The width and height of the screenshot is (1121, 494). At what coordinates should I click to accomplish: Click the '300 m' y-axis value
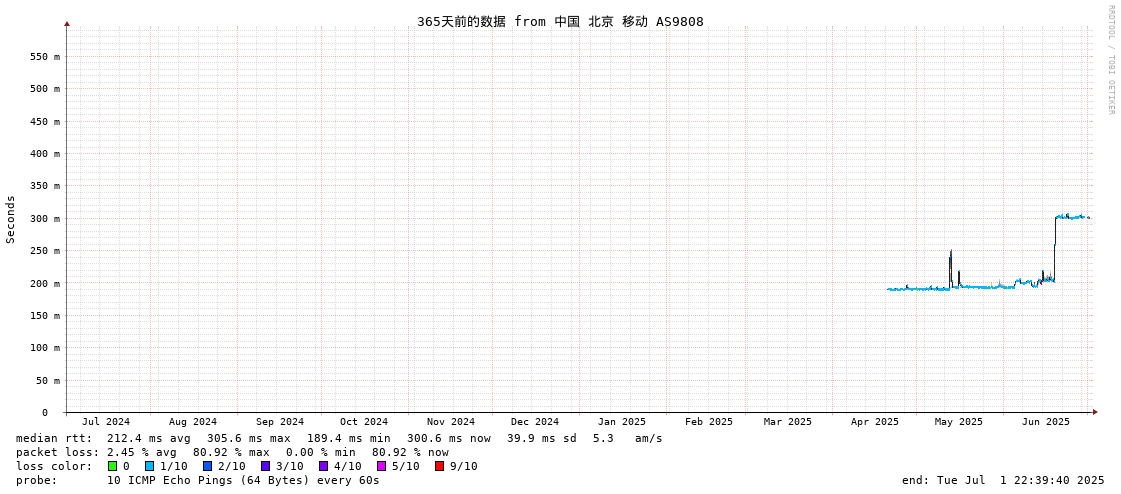(46, 219)
